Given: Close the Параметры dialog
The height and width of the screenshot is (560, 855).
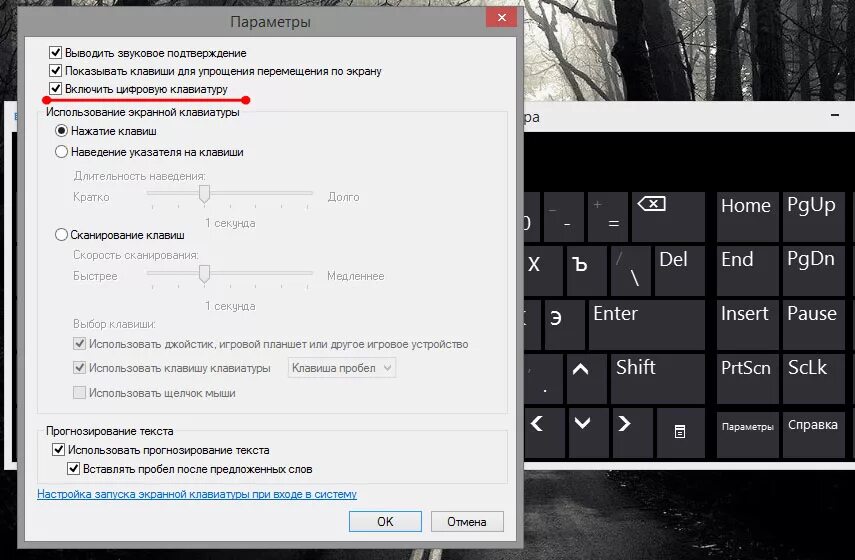Looking at the screenshot, I should coord(502,17).
